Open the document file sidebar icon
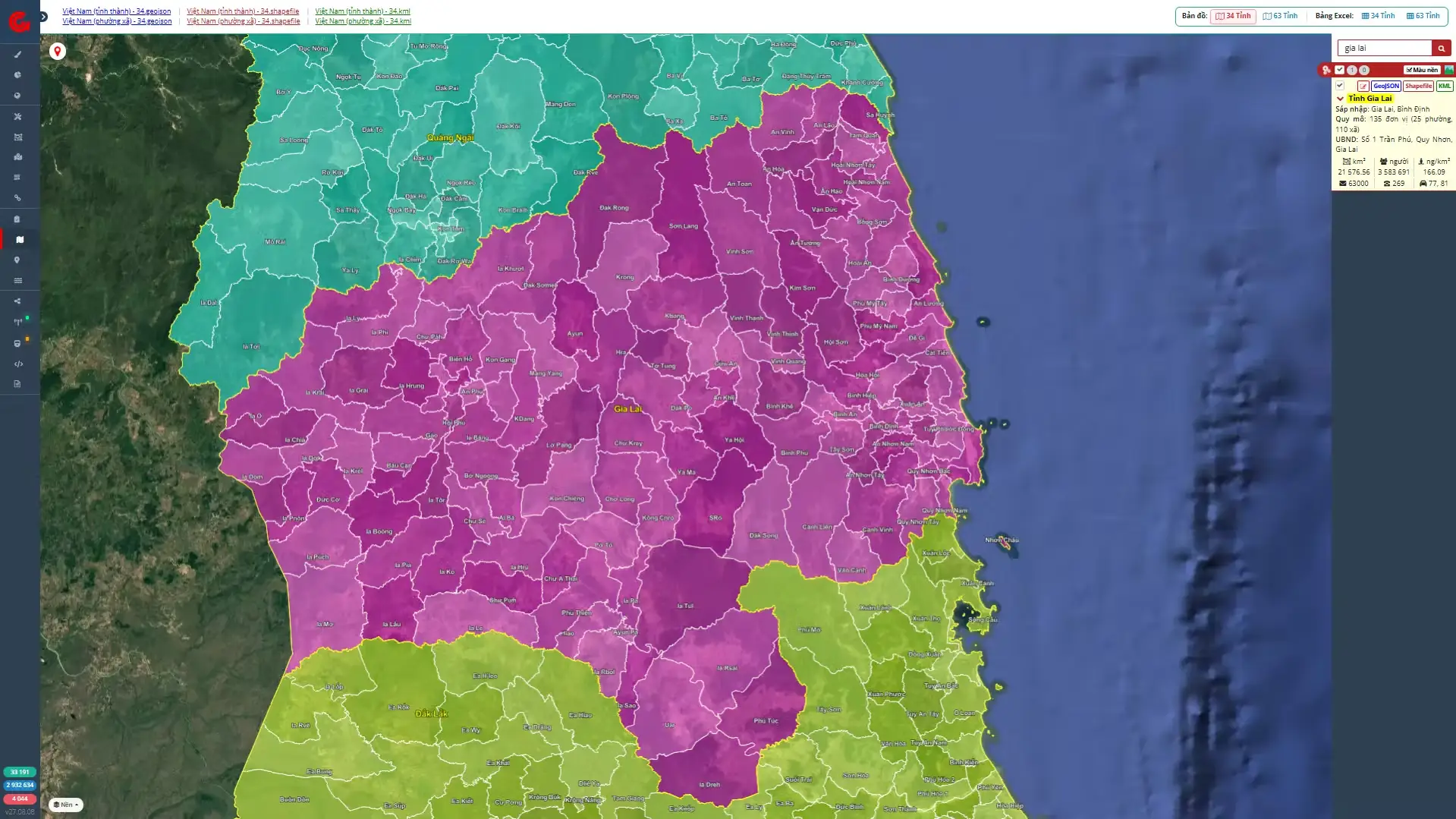Screen dimensions: 1456x819 click(17, 384)
